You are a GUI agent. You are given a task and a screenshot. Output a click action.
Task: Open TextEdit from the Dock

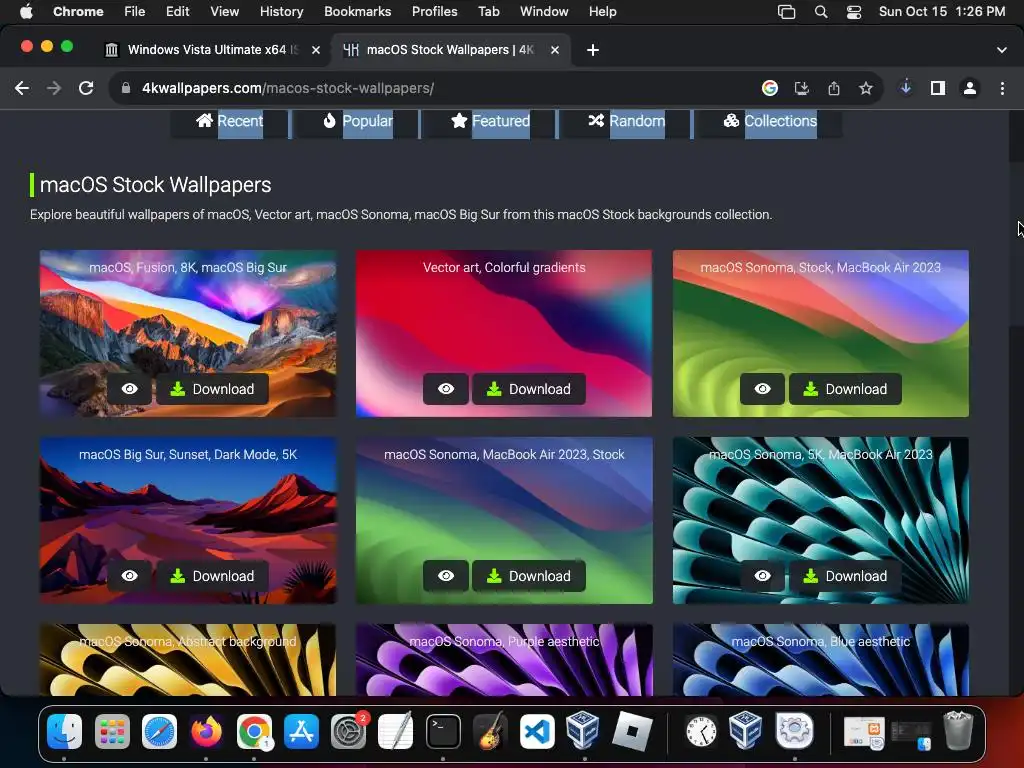(396, 731)
